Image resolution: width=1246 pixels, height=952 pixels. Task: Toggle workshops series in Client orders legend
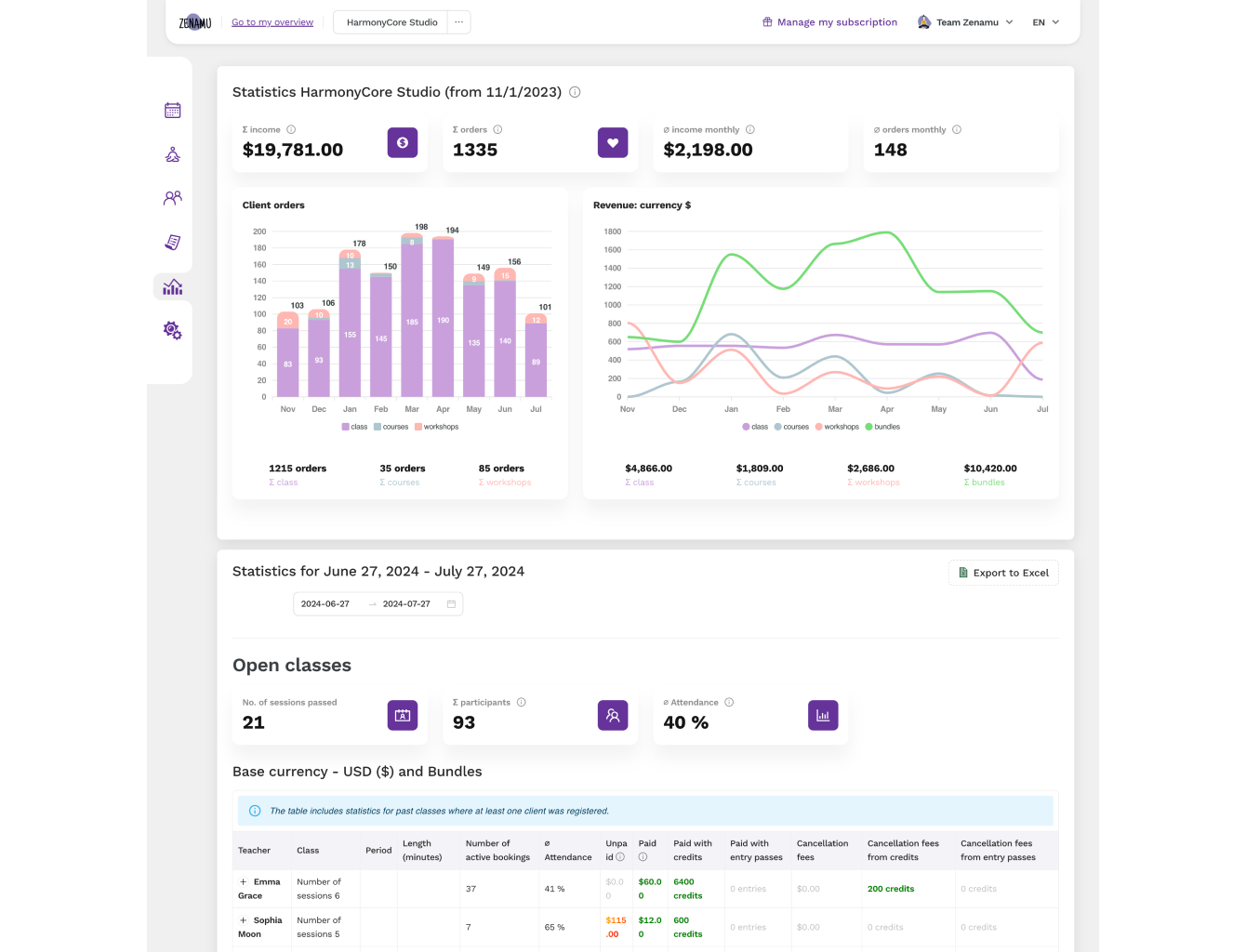point(436,427)
